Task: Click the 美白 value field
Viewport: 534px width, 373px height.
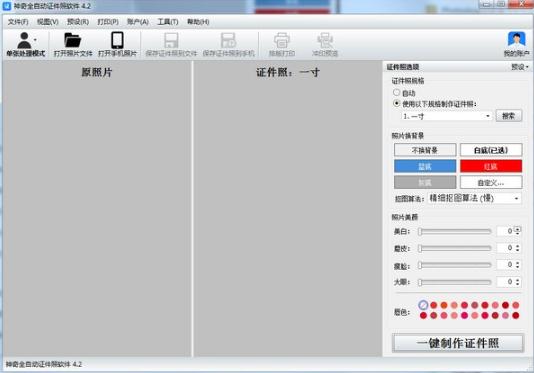Action: (x=505, y=231)
